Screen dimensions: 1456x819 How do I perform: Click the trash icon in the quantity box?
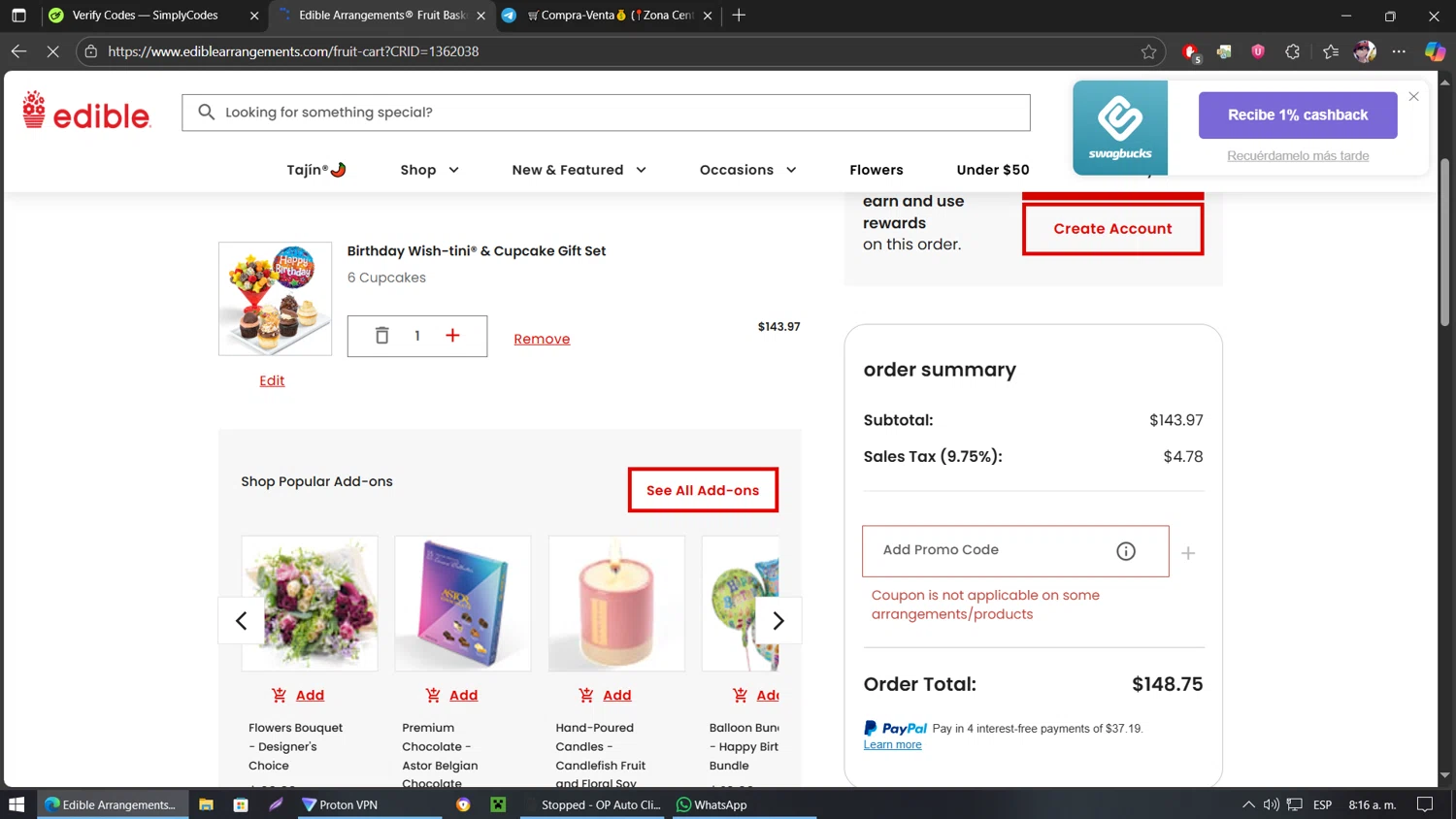pos(382,336)
